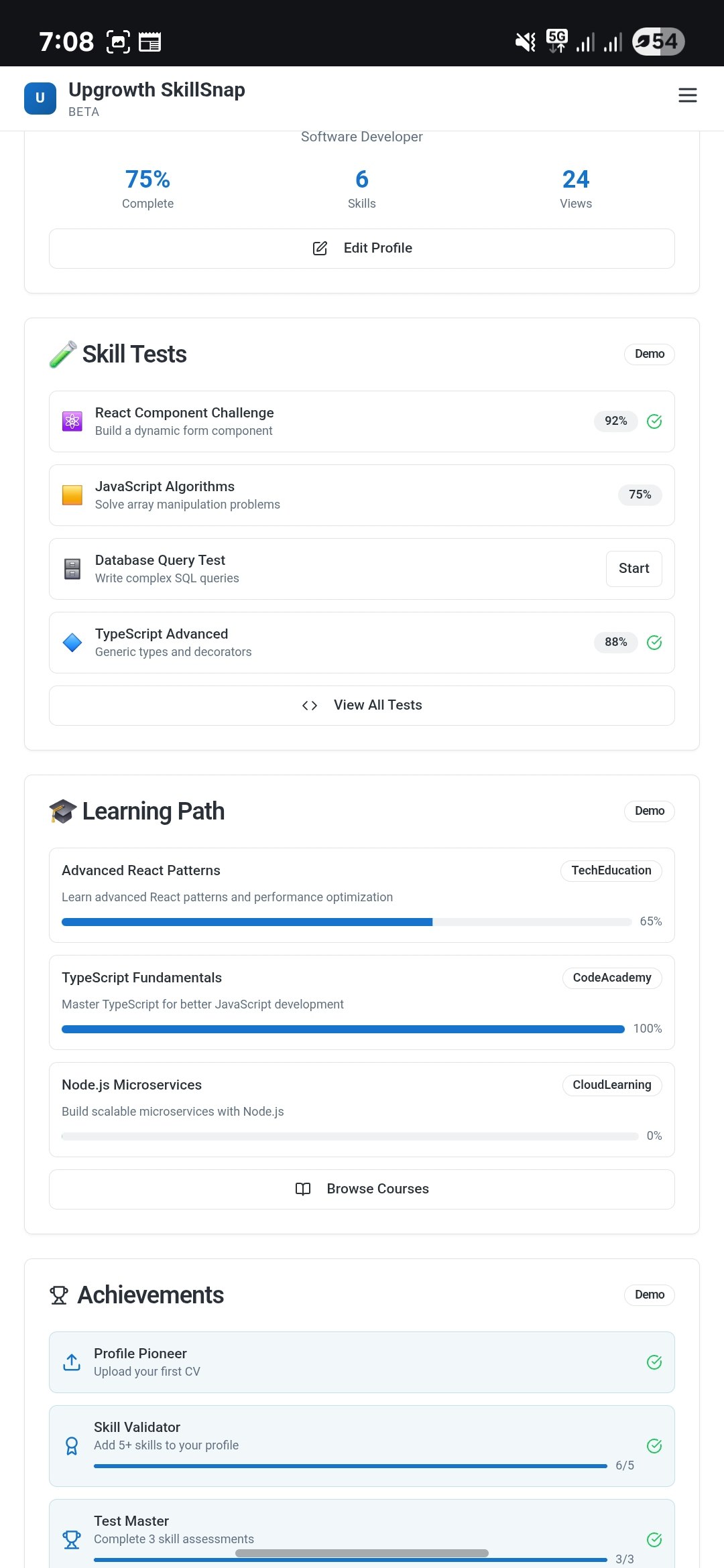Click the Skill Validator award ribbon icon
The height and width of the screenshot is (1568, 724).
click(72, 1446)
